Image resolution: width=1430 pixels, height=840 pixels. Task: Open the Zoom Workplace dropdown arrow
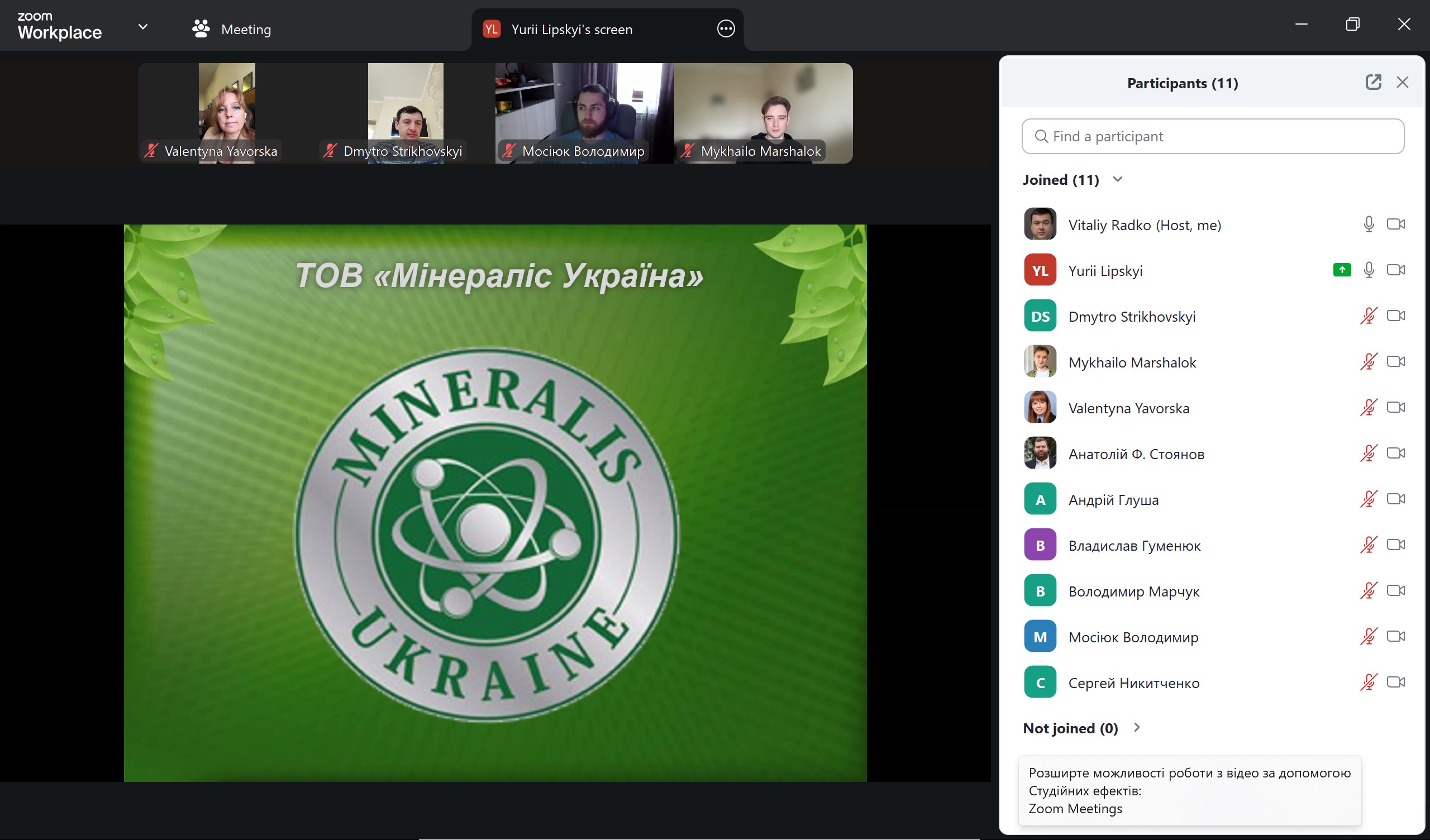(143, 27)
